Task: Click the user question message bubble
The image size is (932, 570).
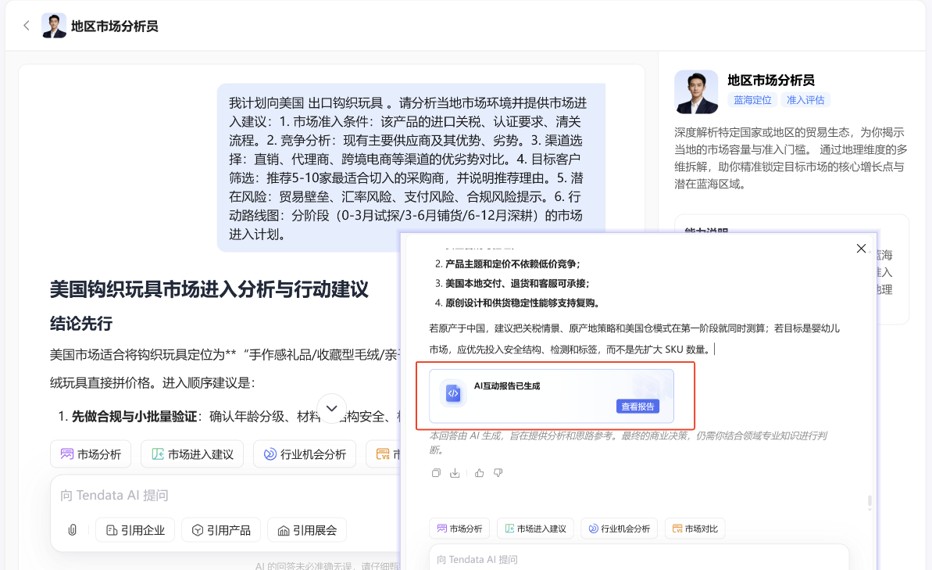Action: click(x=411, y=168)
